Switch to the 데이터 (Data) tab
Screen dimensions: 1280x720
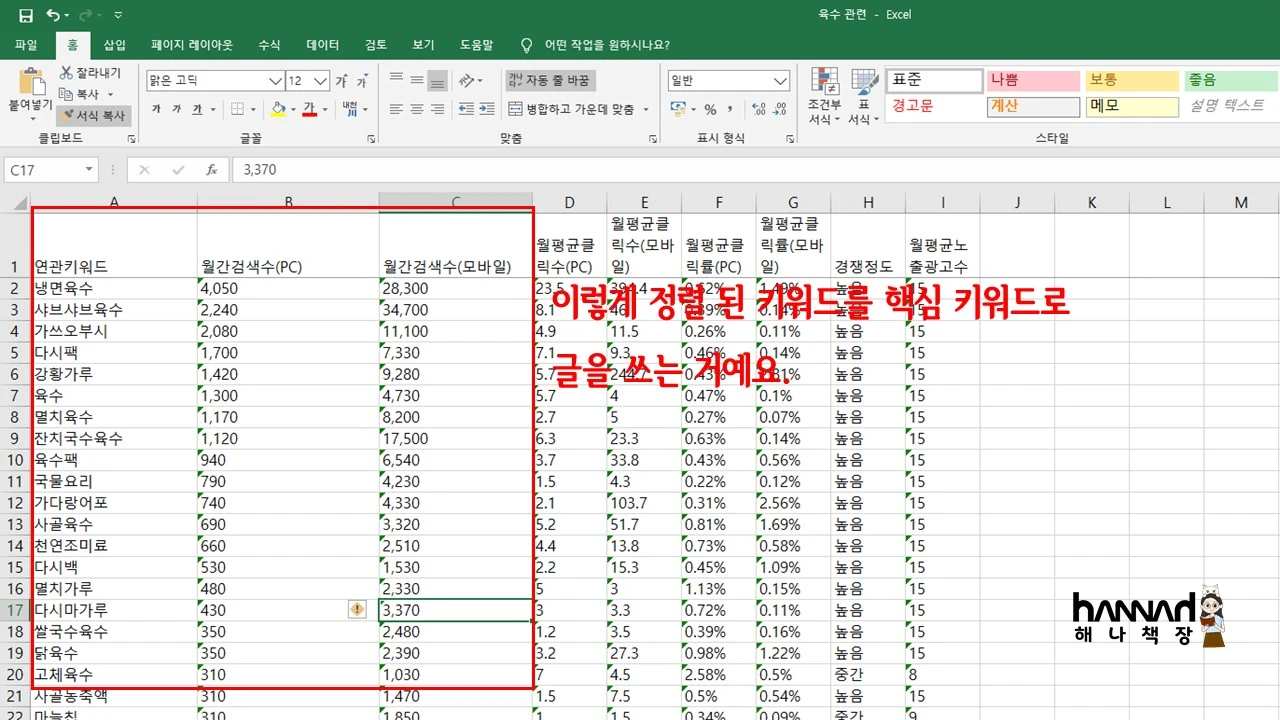(323, 45)
